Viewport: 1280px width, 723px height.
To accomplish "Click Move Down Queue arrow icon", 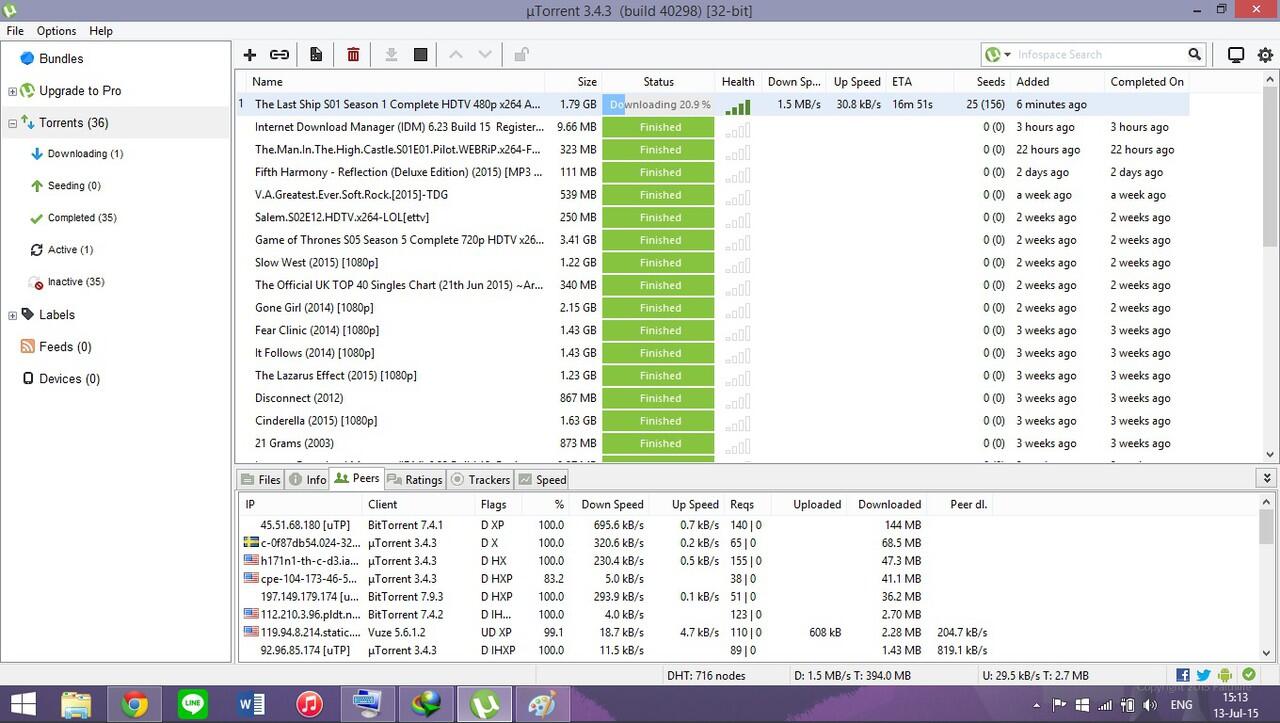I will [485, 55].
